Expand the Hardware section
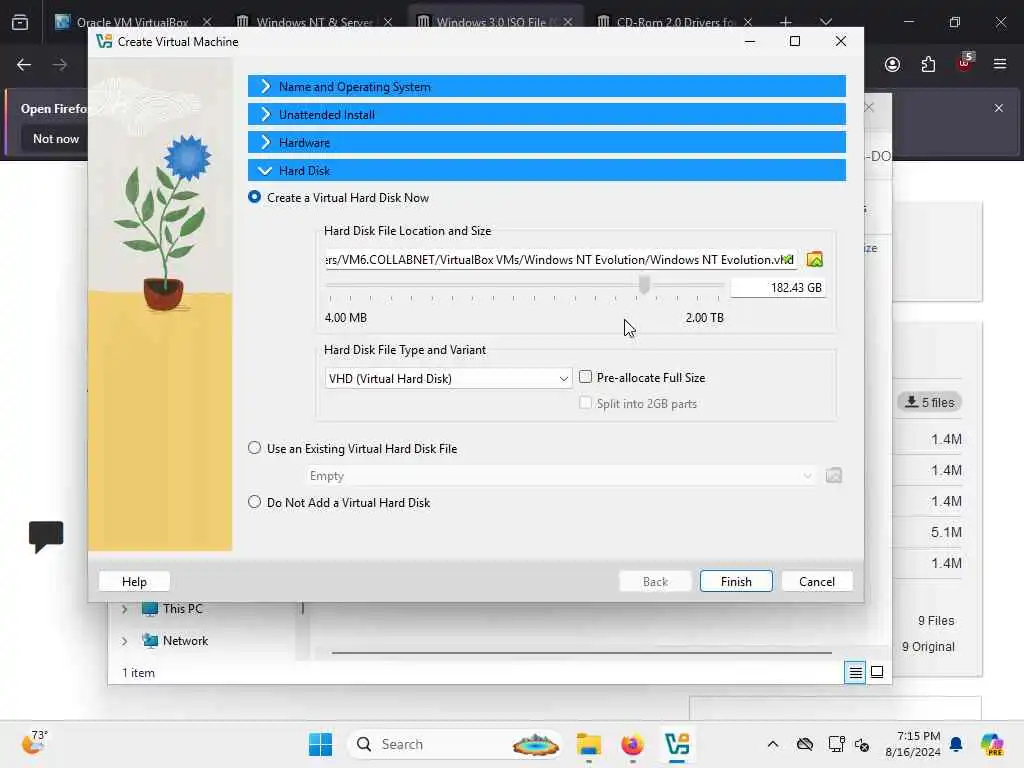The image size is (1024, 768). (x=547, y=142)
